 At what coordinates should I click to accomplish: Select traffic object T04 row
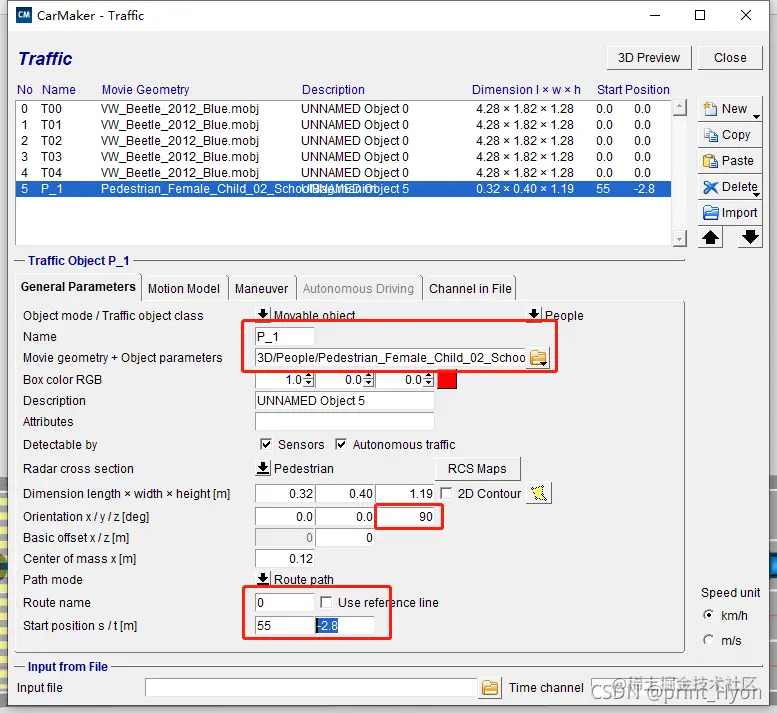pos(343,172)
